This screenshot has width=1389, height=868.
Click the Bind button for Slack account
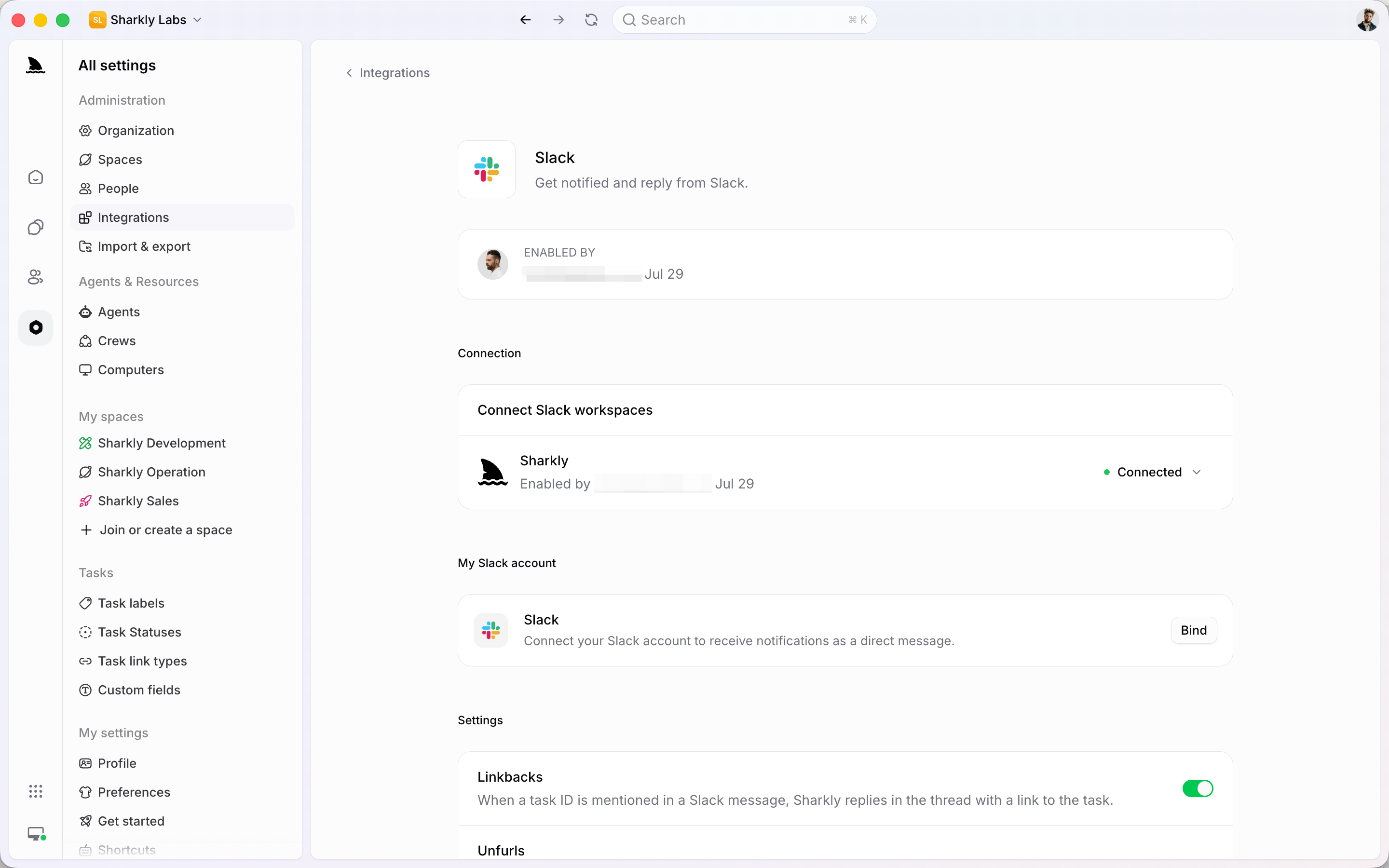tap(1194, 630)
